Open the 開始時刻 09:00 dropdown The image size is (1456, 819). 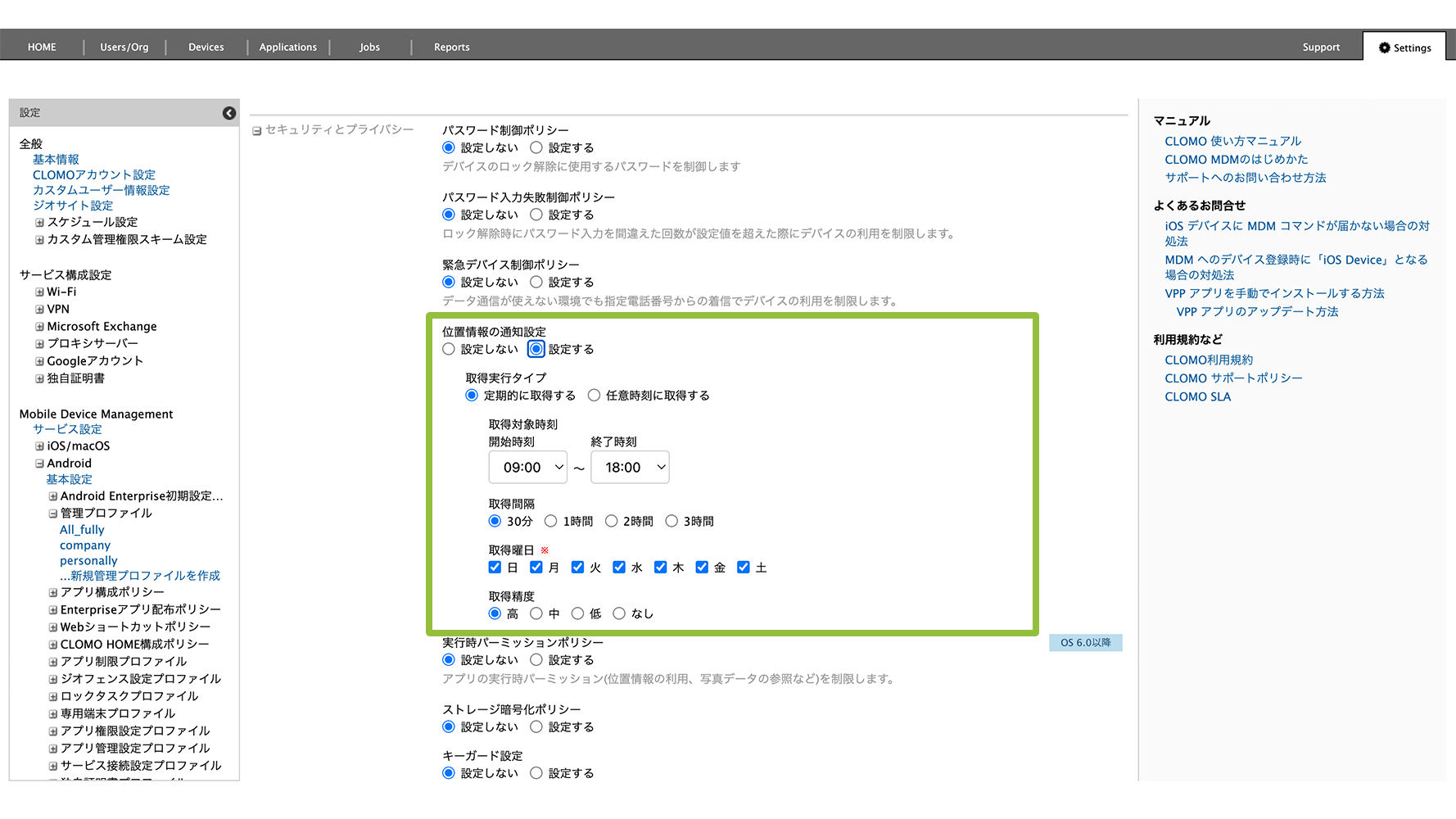pos(527,468)
